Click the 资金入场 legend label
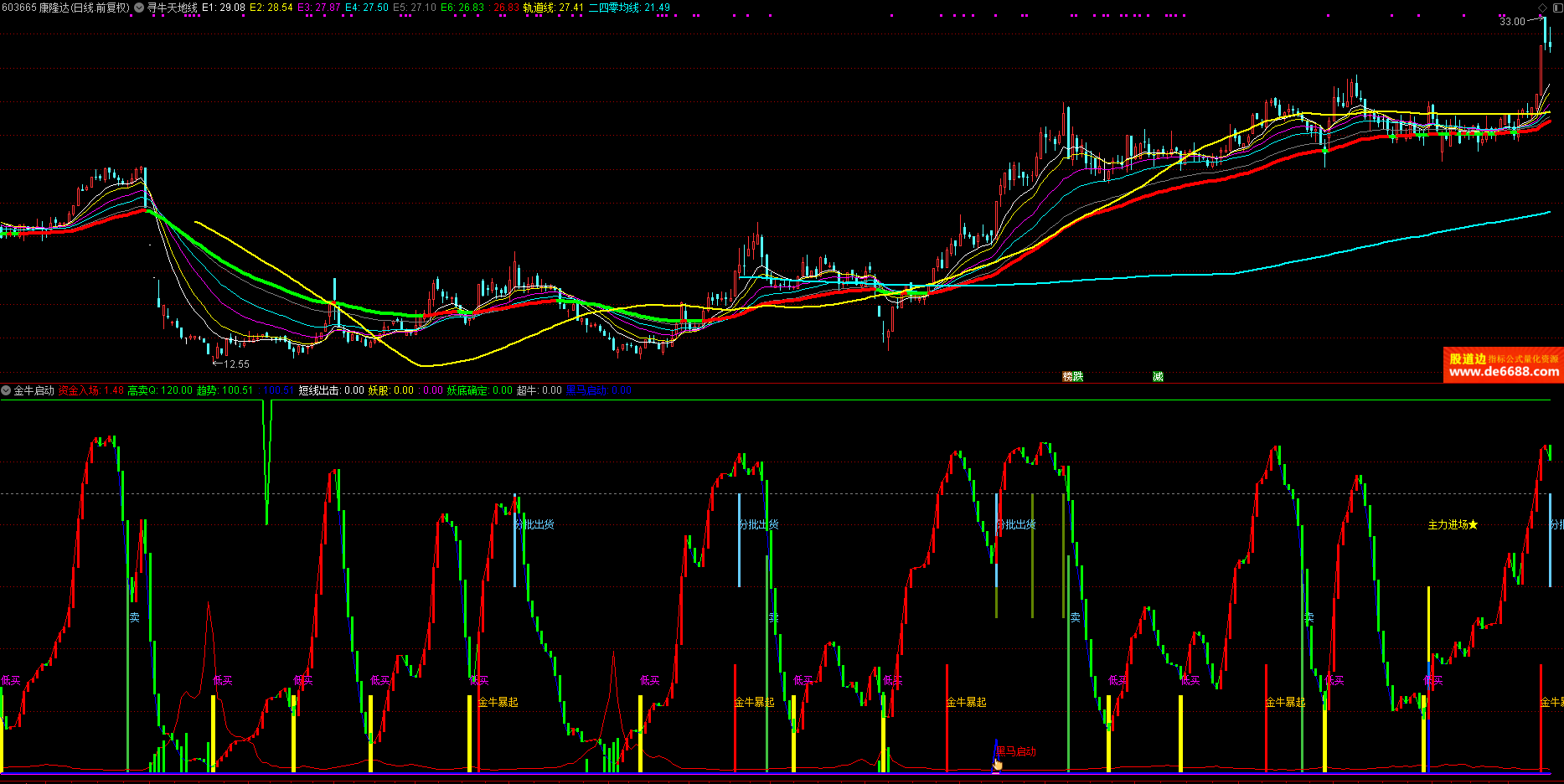1564x784 pixels. [x=79, y=390]
